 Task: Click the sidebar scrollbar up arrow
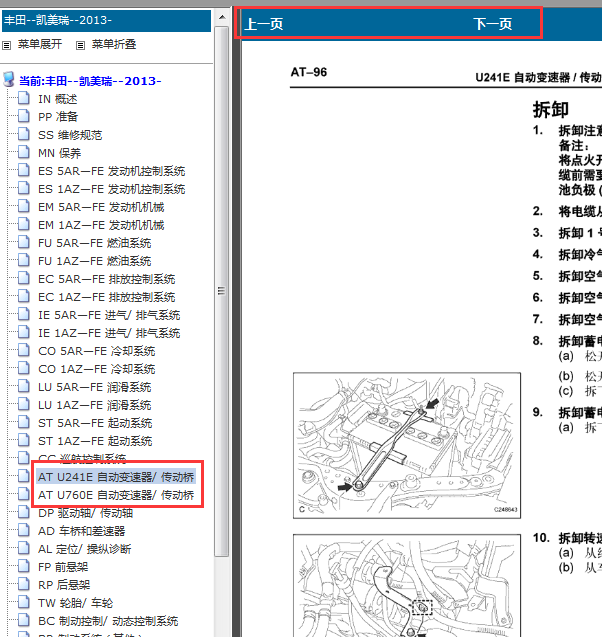coord(222,17)
